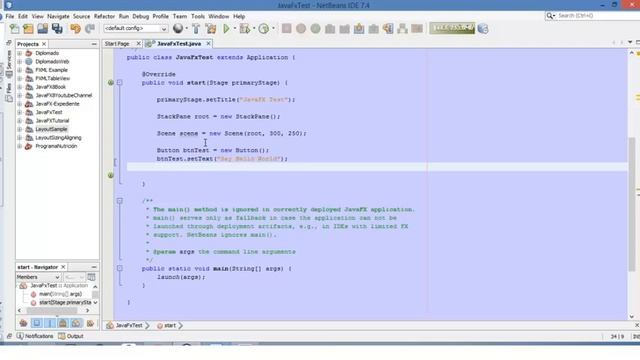
Task: Expand the FXML Example project node
Action: (x=20, y=70)
